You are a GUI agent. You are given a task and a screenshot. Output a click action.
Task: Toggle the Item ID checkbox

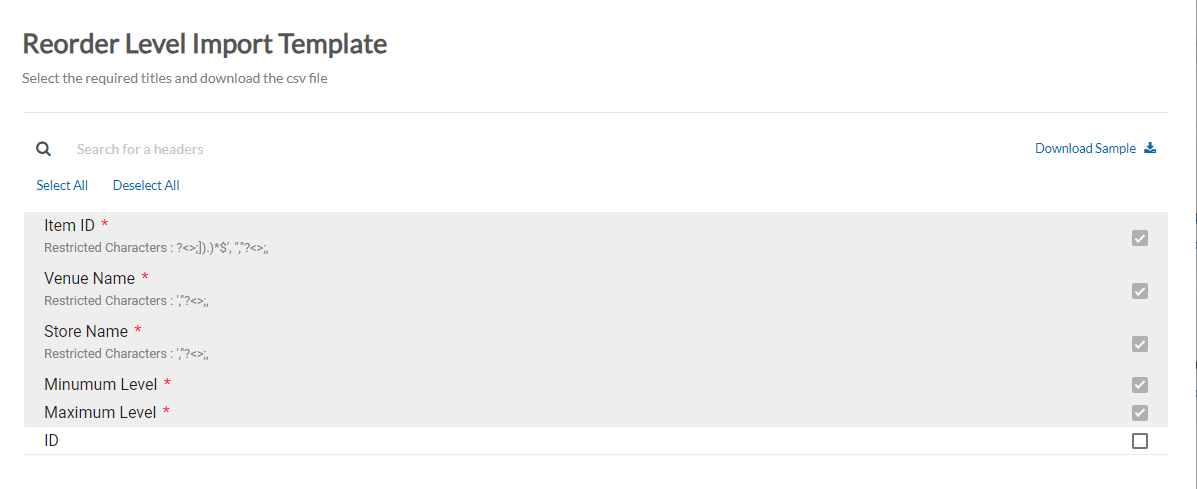[1140, 238]
